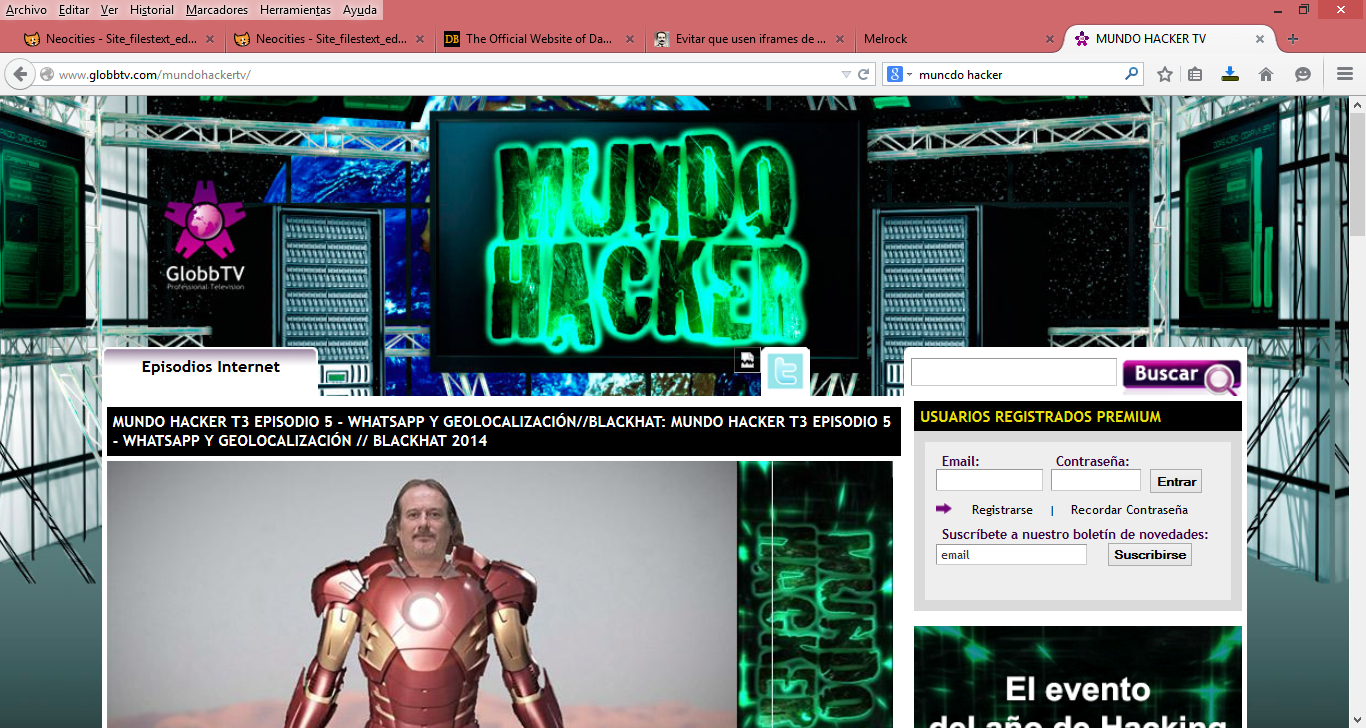Screen dimensions: 1366x728
Task: Click the Buscar search button
Action: pos(1182,376)
